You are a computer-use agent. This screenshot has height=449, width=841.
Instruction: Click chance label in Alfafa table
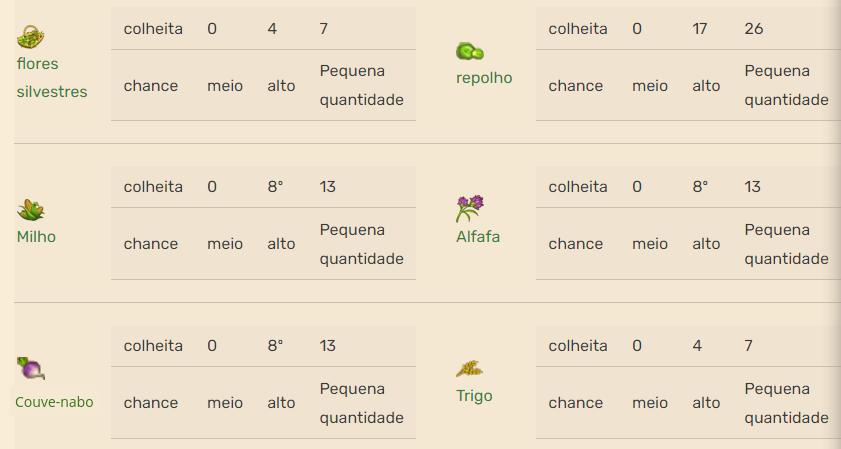click(x=576, y=244)
